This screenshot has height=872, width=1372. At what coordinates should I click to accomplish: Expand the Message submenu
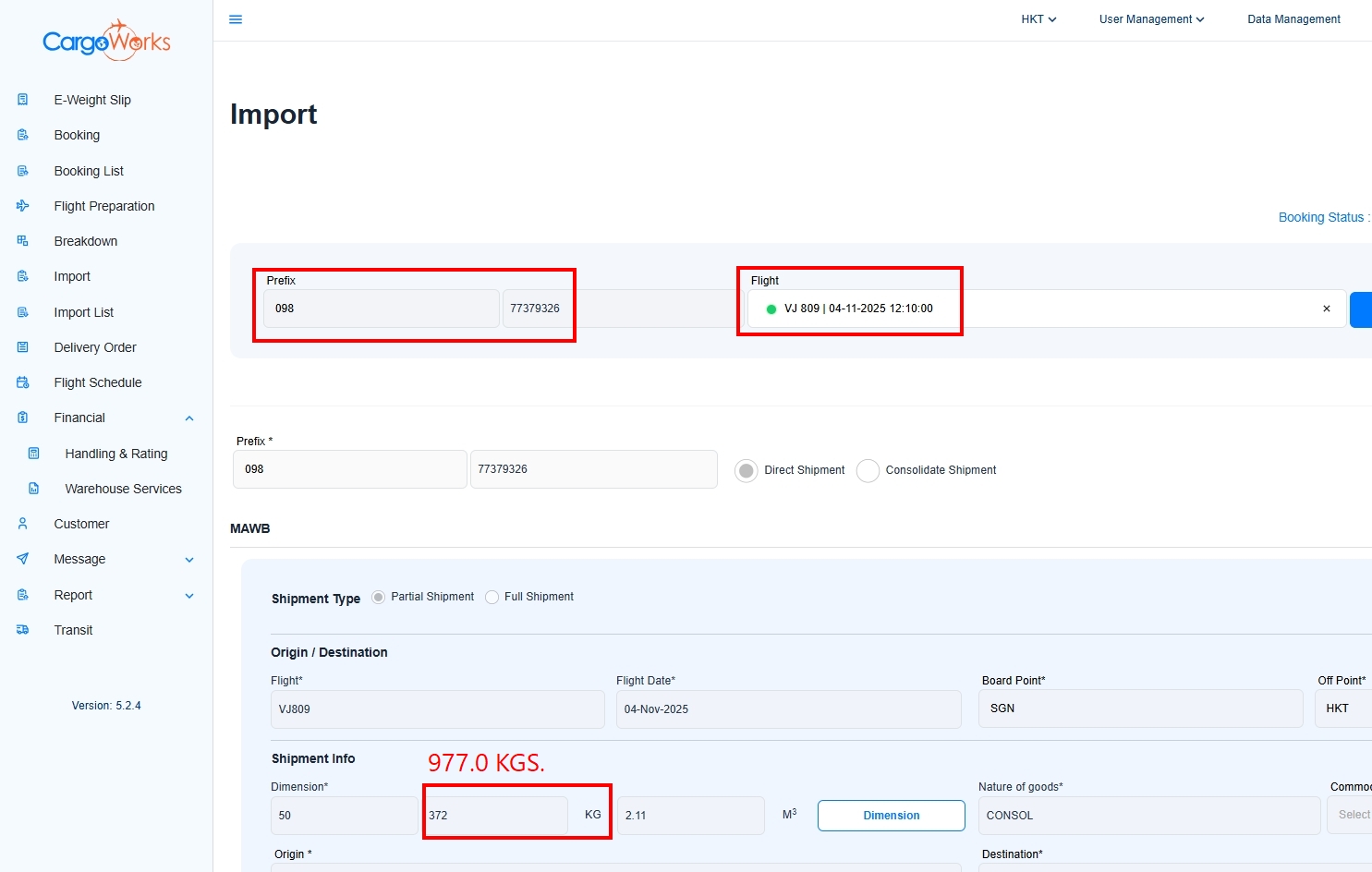tap(189, 560)
